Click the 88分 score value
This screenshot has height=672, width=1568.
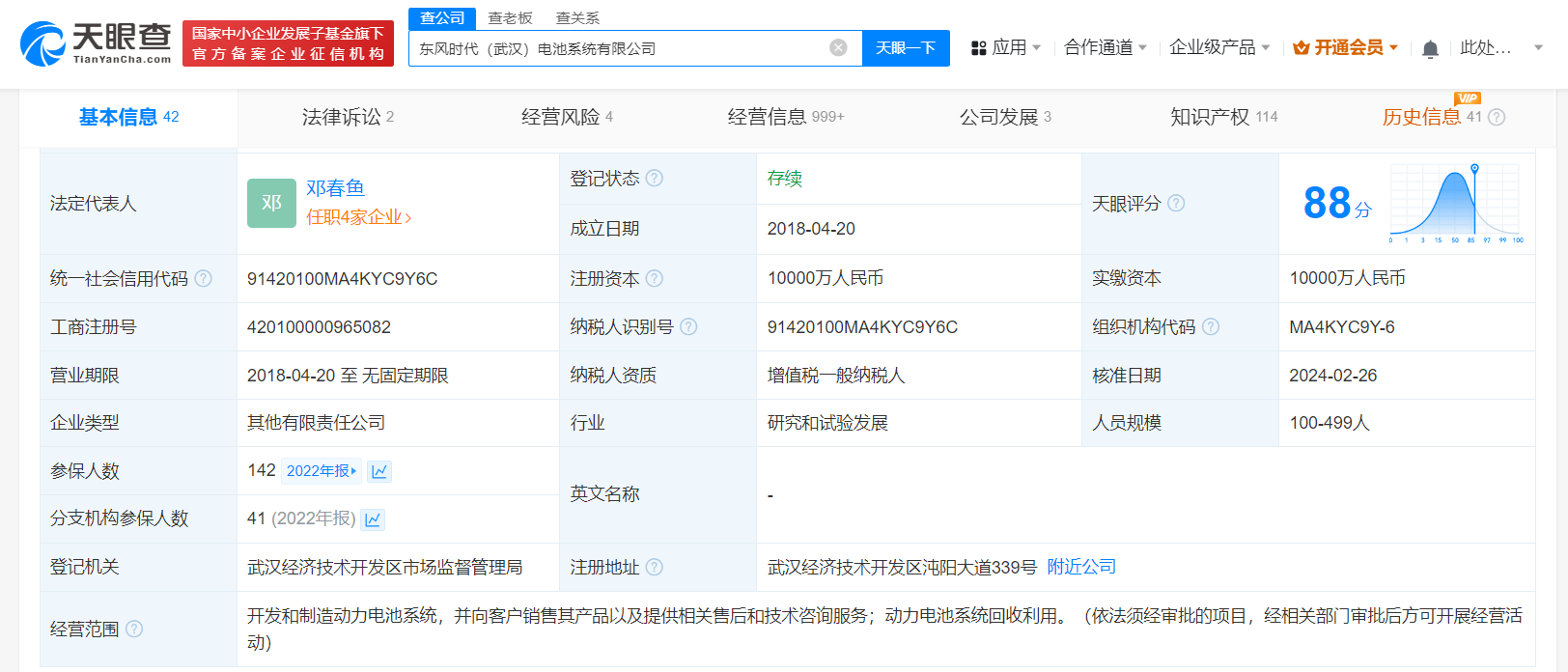[1337, 204]
